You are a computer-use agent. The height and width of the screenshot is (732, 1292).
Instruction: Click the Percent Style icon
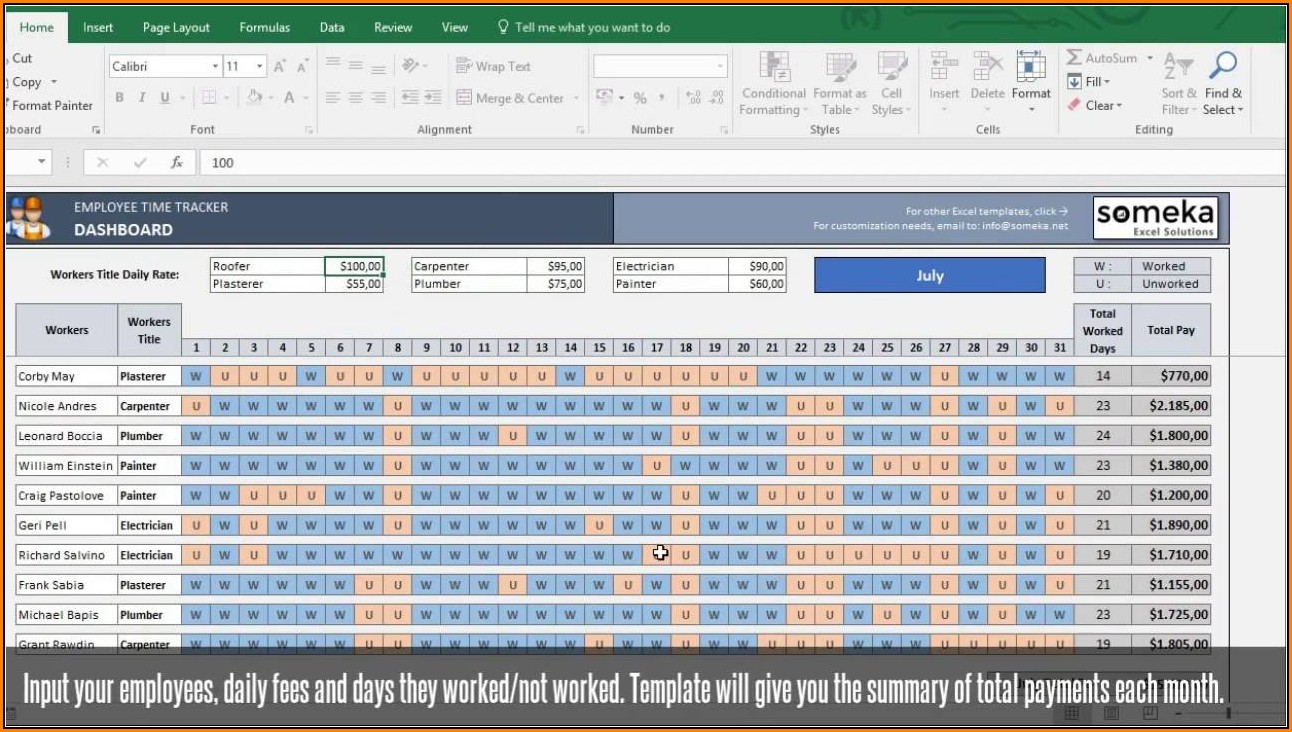[640, 98]
